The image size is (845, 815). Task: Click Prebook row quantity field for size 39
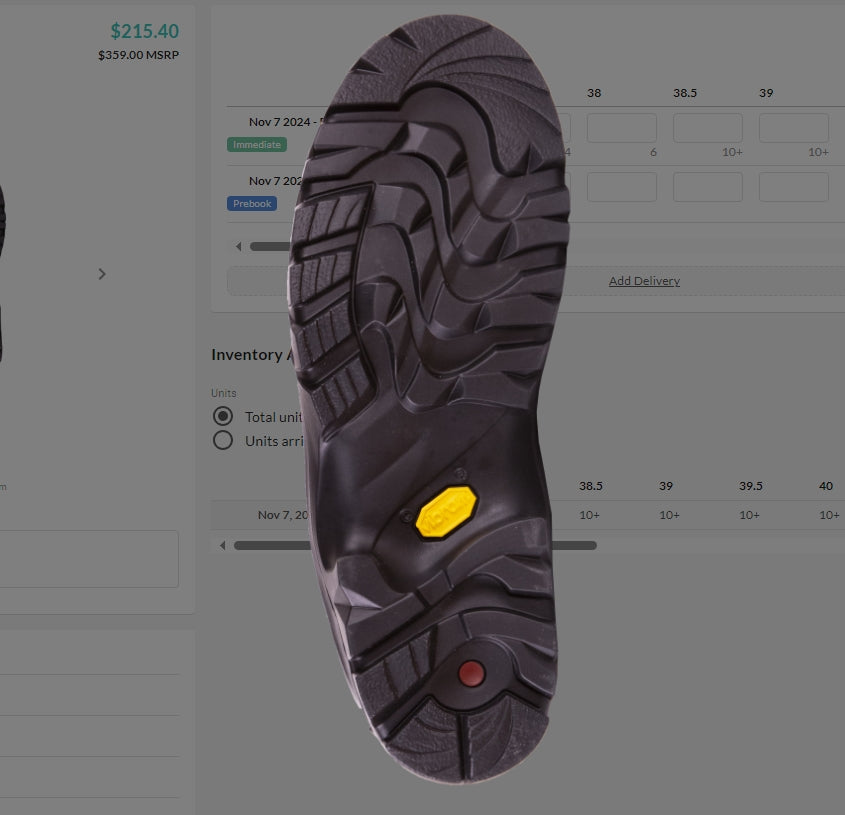click(x=793, y=187)
